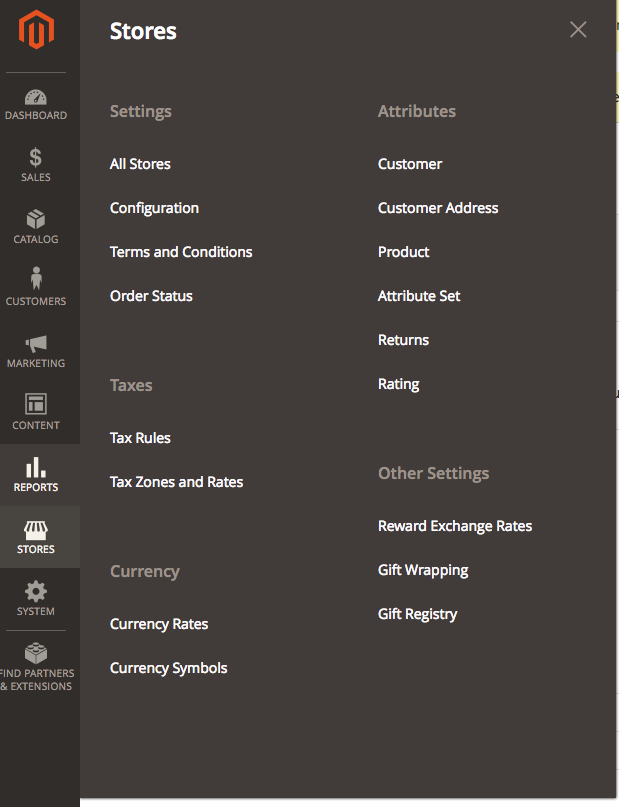Screen dimensions: 619x807
Task: Select Currency Symbols link
Action: [168, 669]
